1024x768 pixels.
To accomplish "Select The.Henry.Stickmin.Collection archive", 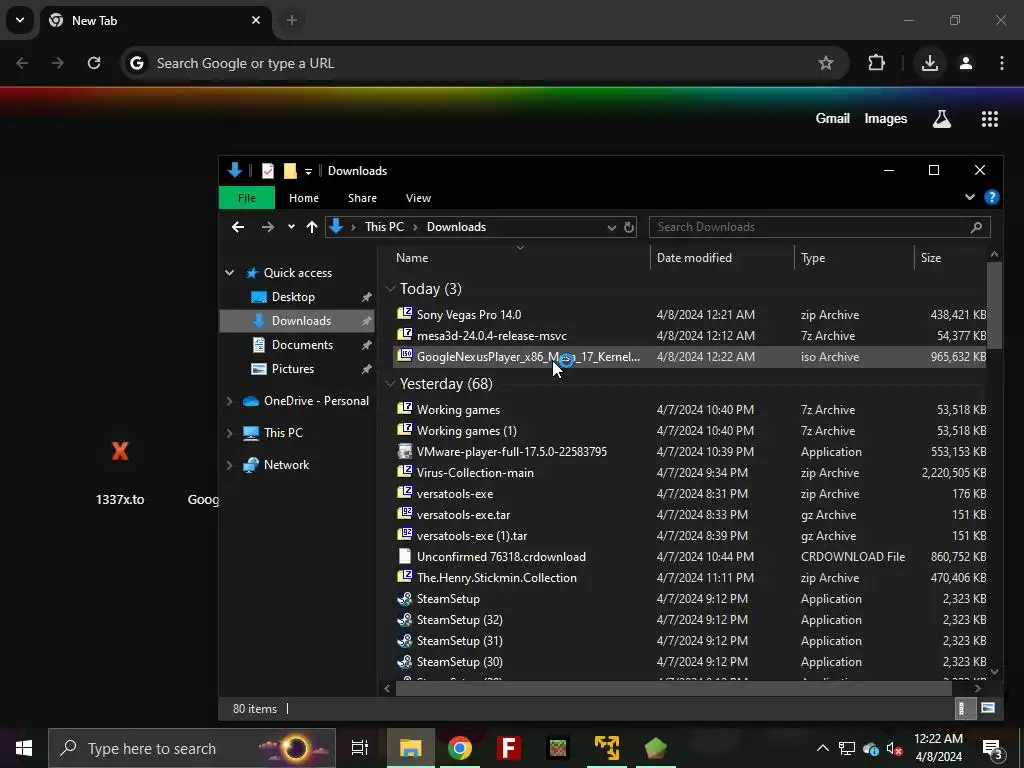I will tap(690, 577).
